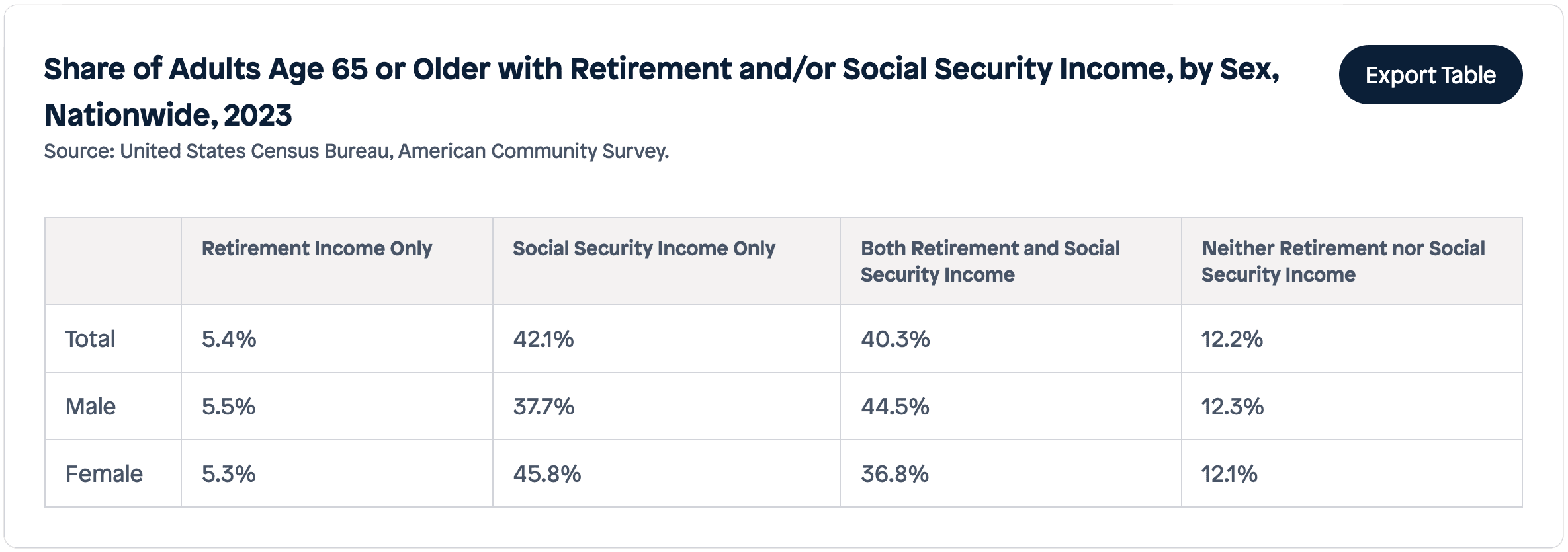Click the 12.2% cell in Total row

tap(1232, 339)
